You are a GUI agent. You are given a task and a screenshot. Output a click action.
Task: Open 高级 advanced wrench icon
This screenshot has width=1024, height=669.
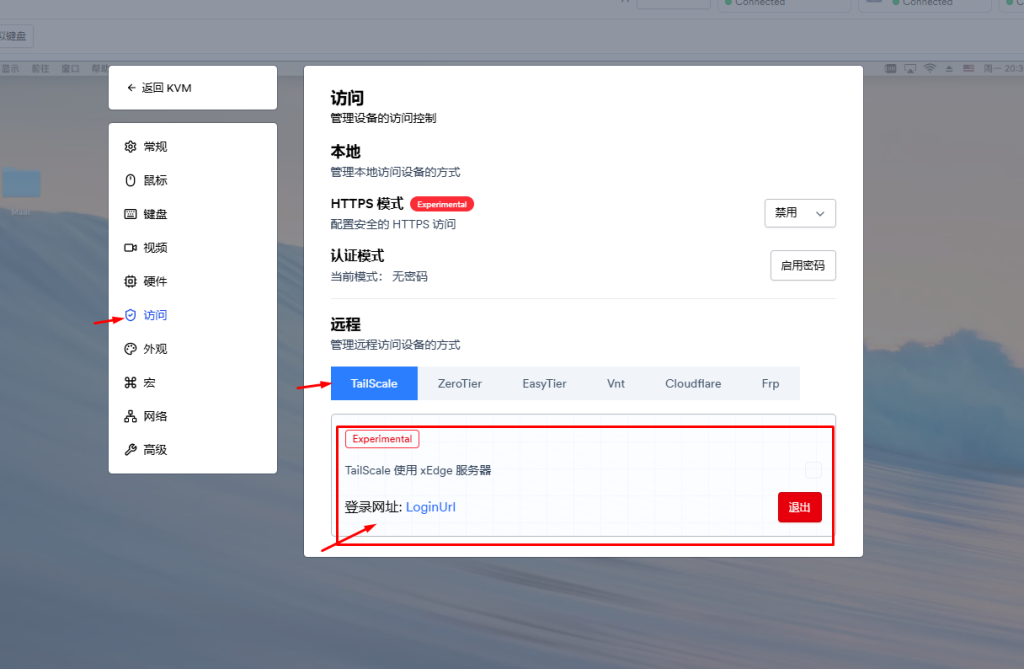click(x=130, y=450)
